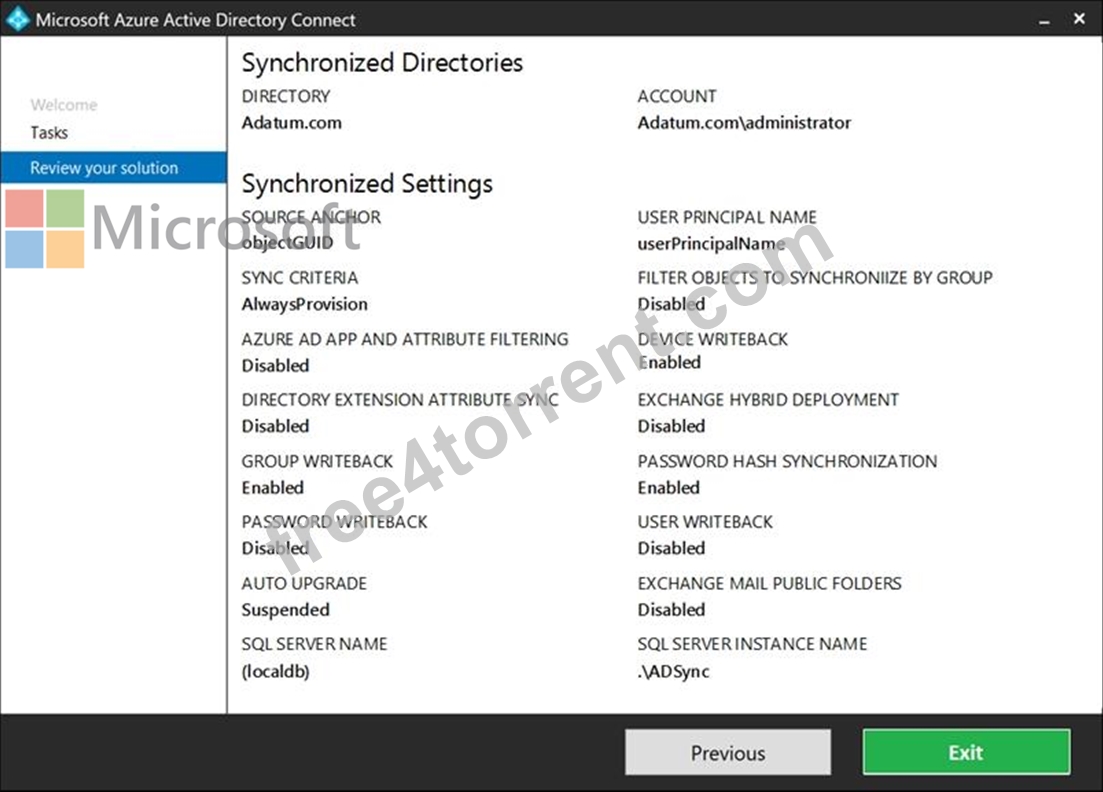Click the green Exit button

point(967,753)
